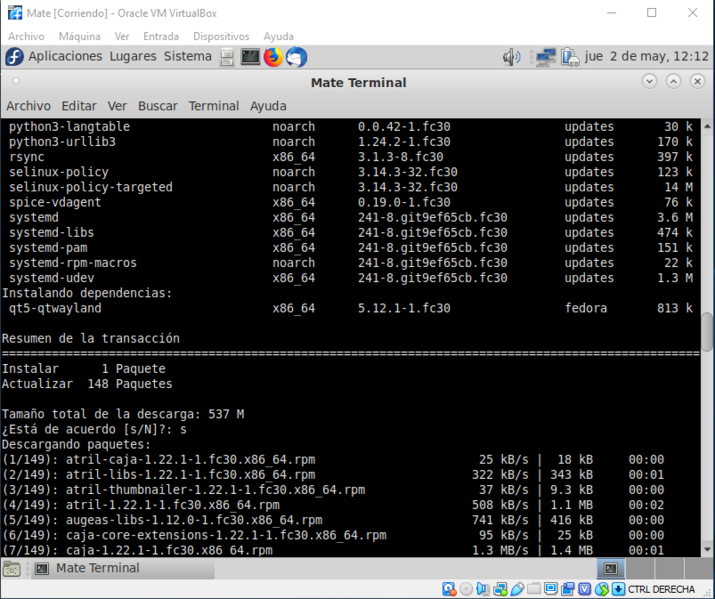The width and height of the screenshot is (715, 599).
Task: Click VirtualBox network adapters status icon
Action: click(500, 589)
